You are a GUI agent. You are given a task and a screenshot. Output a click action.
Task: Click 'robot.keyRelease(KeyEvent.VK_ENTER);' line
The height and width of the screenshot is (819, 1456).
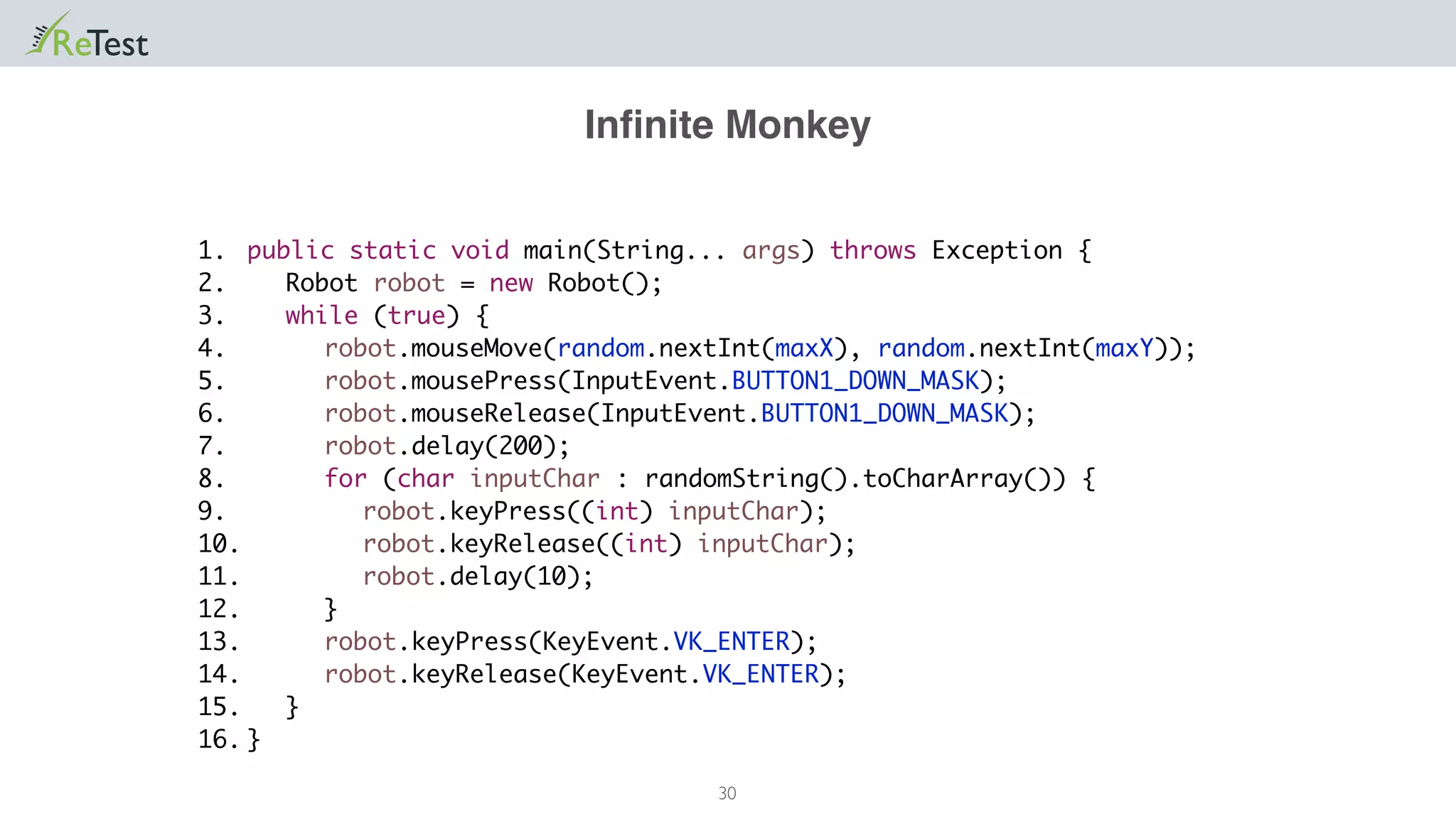click(585, 675)
